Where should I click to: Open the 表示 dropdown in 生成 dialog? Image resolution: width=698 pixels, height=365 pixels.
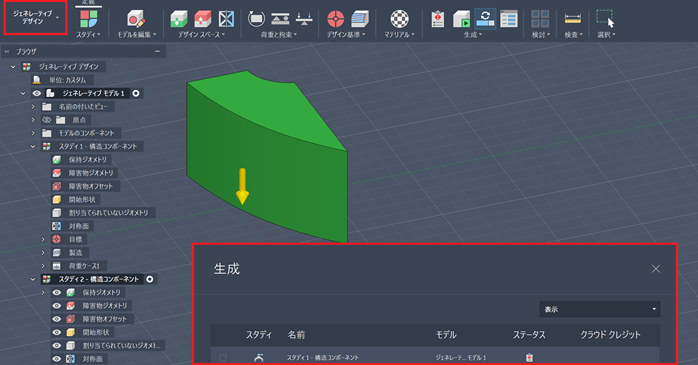click(600, 309)
